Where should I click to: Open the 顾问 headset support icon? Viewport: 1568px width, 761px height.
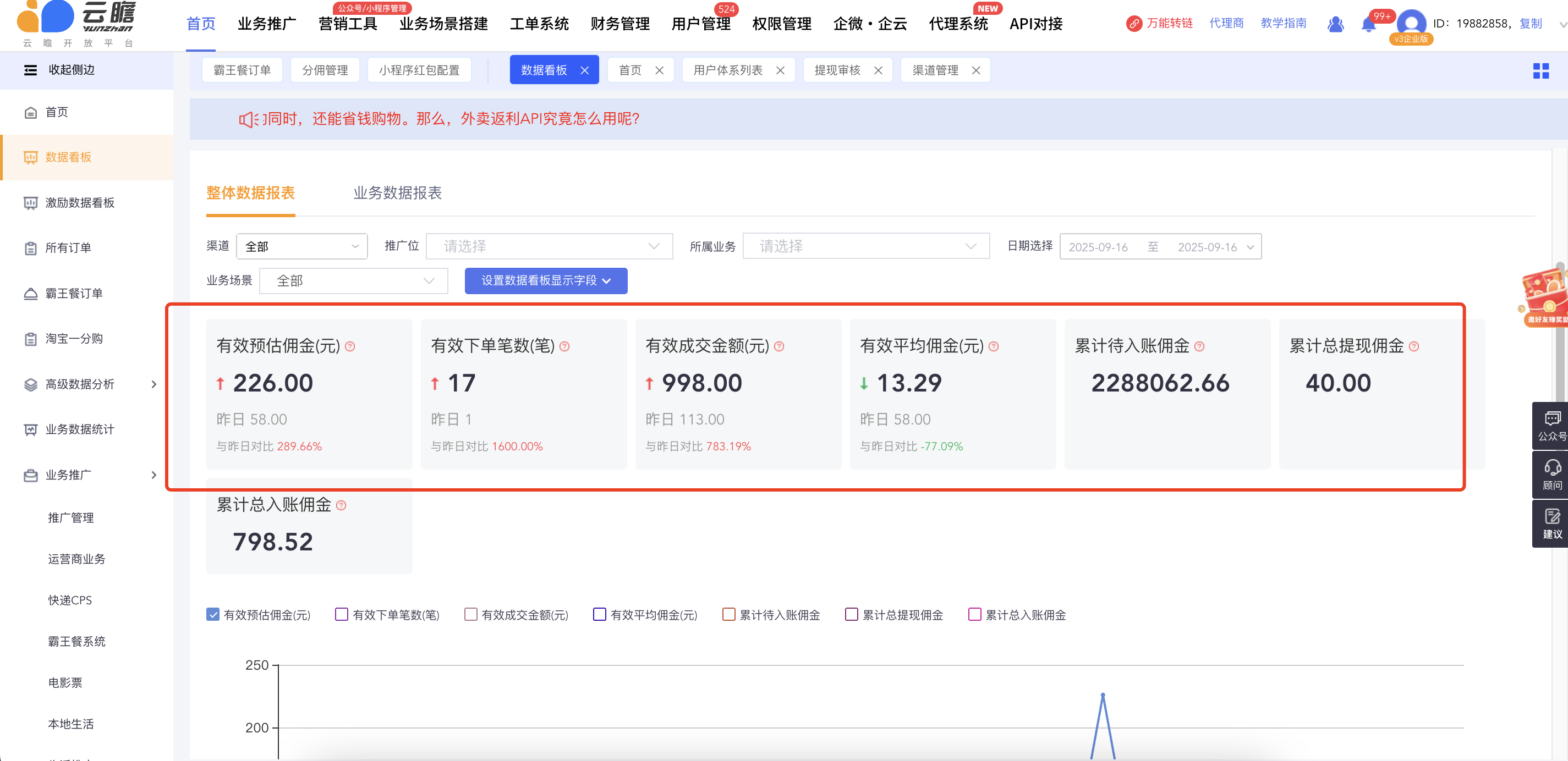tap(1551, 468)
